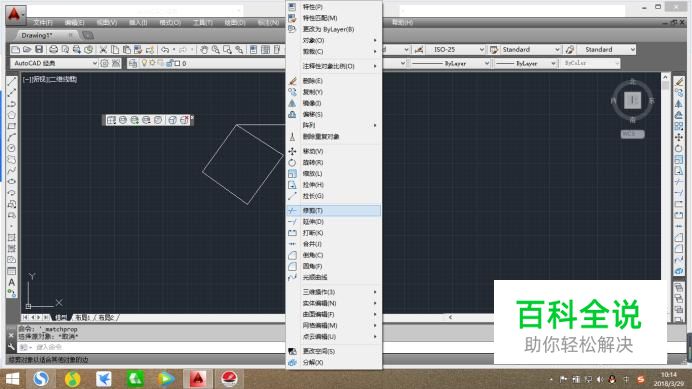Screen dimensions: 692x389
Task: Click layer 0 color swatch square
Action: click(177, 64)
